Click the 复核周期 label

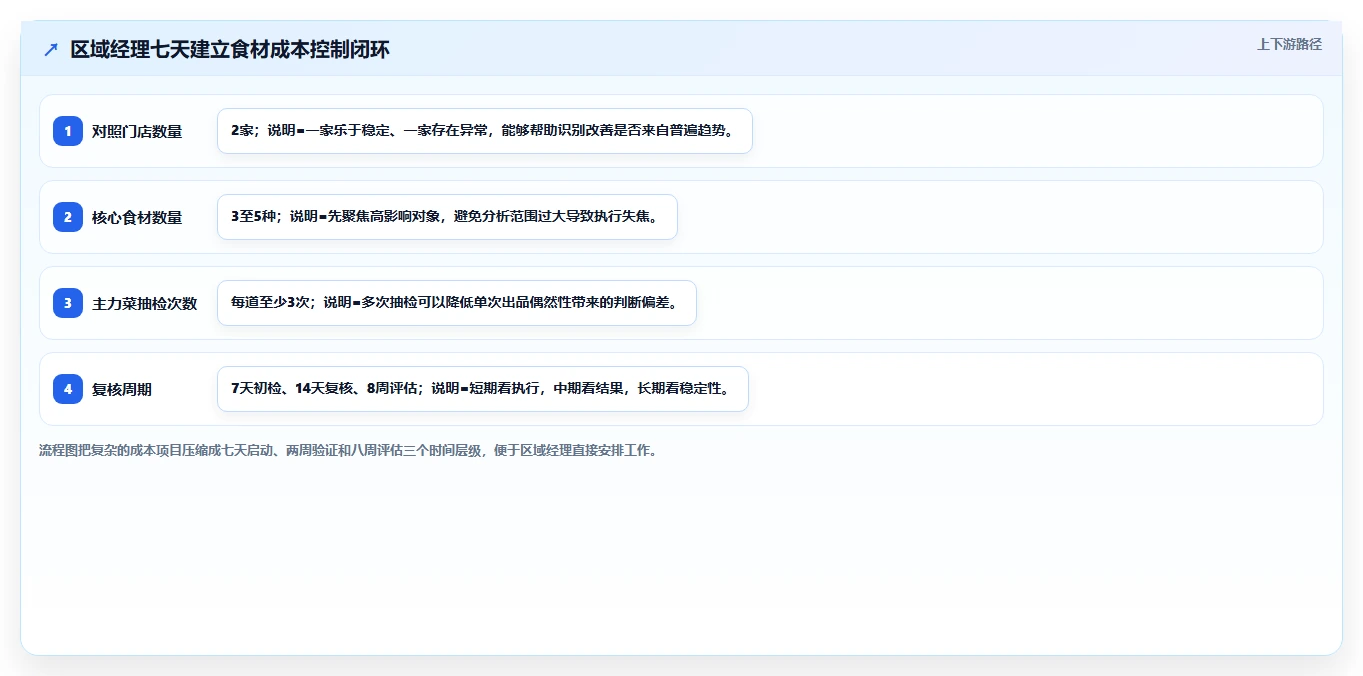pos(122,389)
